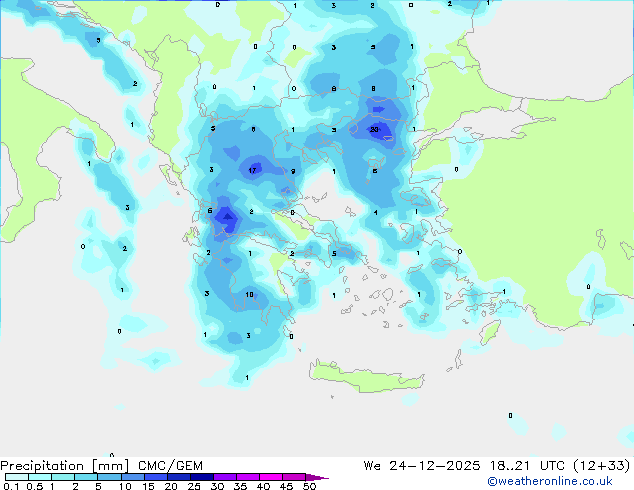
Task: Select the 'CMC/GEM' model label
Action: tap(170, 466)
